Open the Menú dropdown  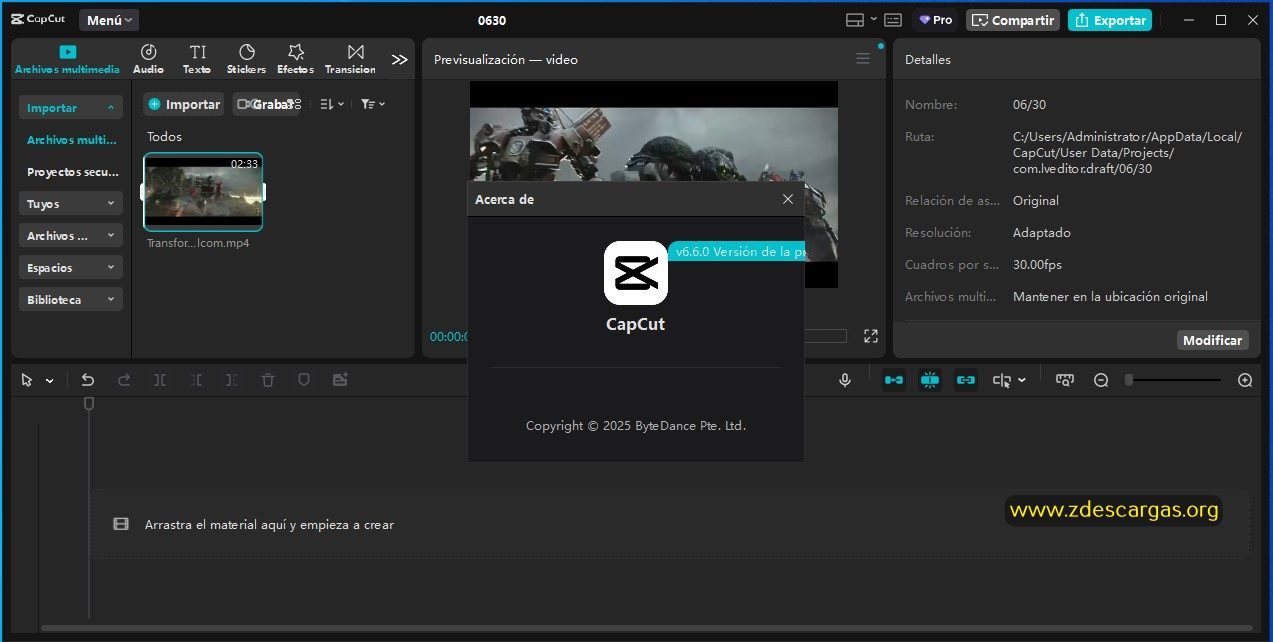pyautogui.click(x=109, y=20)
